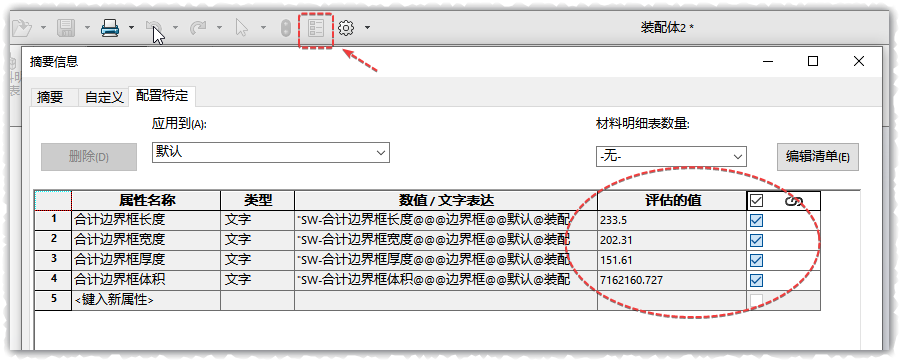This screenshot has height=361, width=900.
Task: Select the 合计边界框长度 property name cell
Action: pyautogui.click(x=146, y=220)
